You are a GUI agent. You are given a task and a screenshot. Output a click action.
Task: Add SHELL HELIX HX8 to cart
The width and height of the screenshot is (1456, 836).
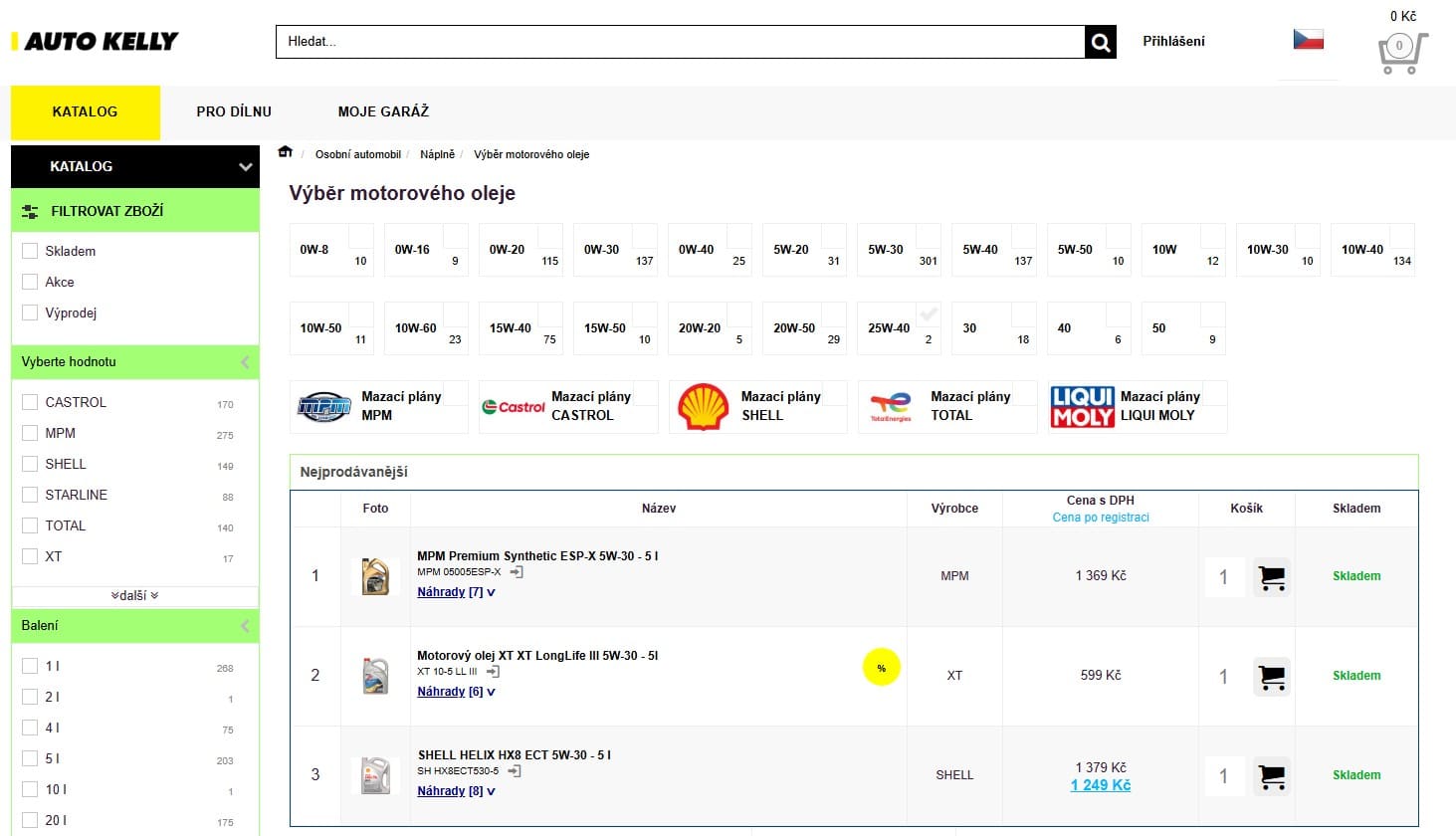click(x=1271, y=776)
